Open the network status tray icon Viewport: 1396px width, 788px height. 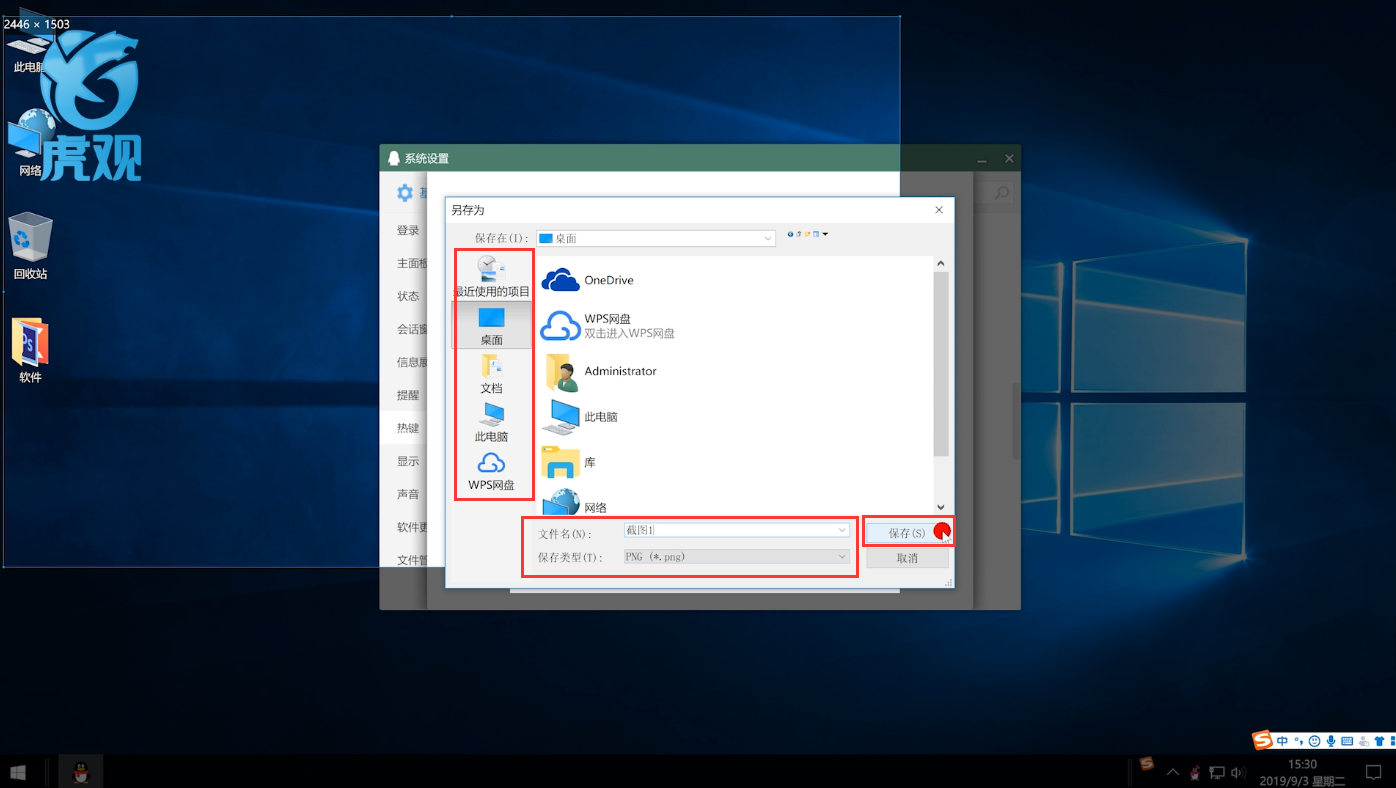pos(1217,773)
